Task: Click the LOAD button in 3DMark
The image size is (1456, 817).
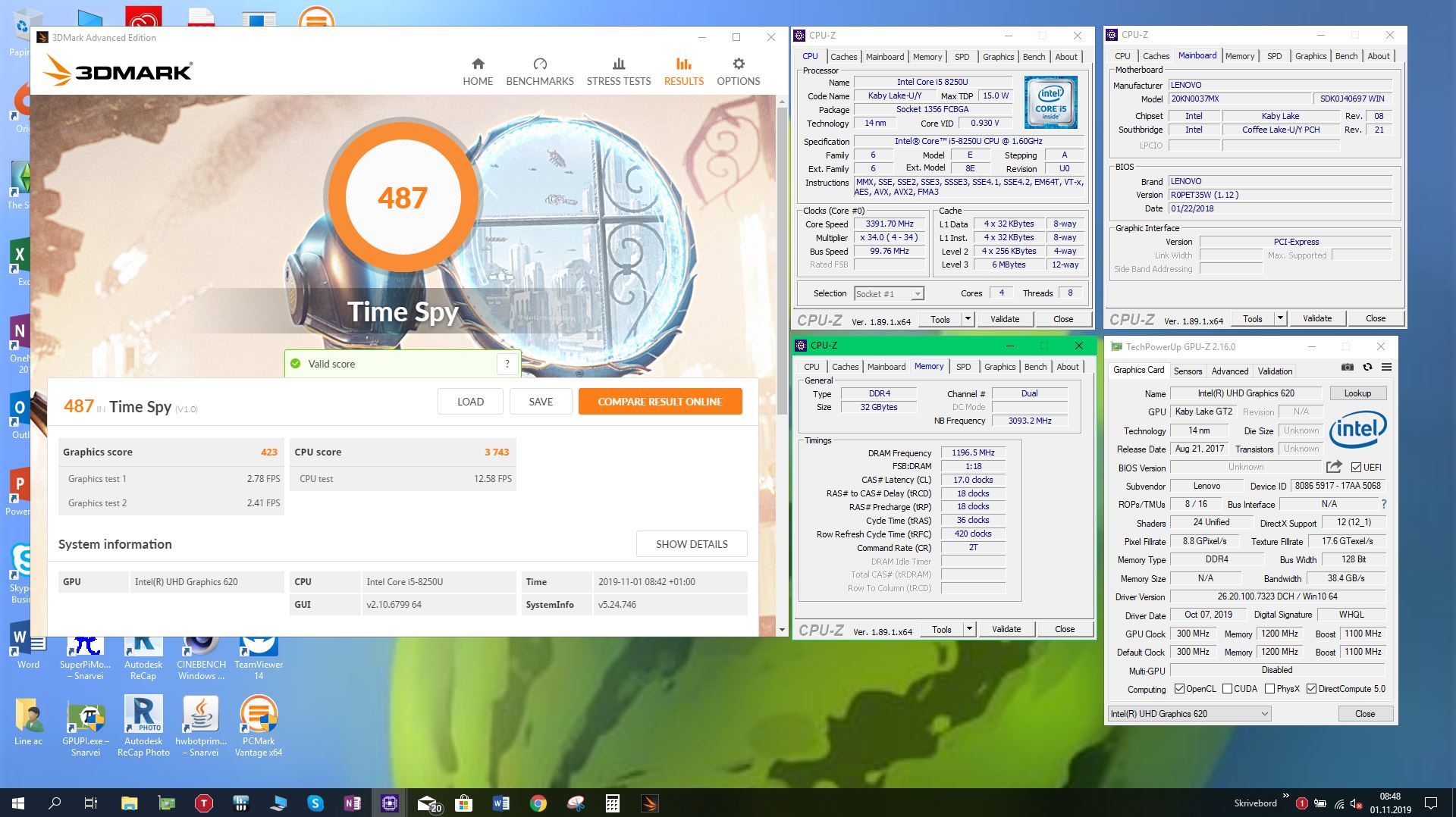Action: coord(470,402)
